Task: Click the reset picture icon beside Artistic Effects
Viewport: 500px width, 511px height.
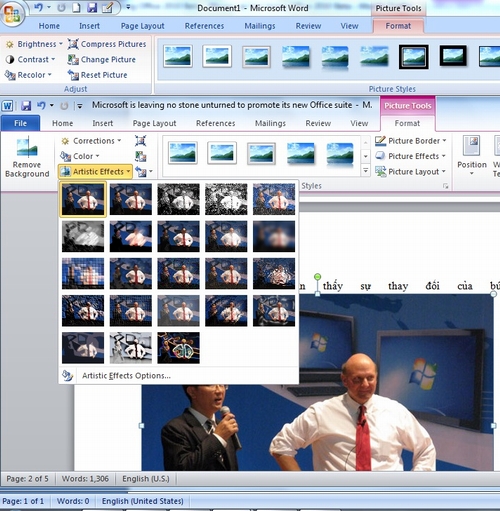Action: click(x=140, y=172)
